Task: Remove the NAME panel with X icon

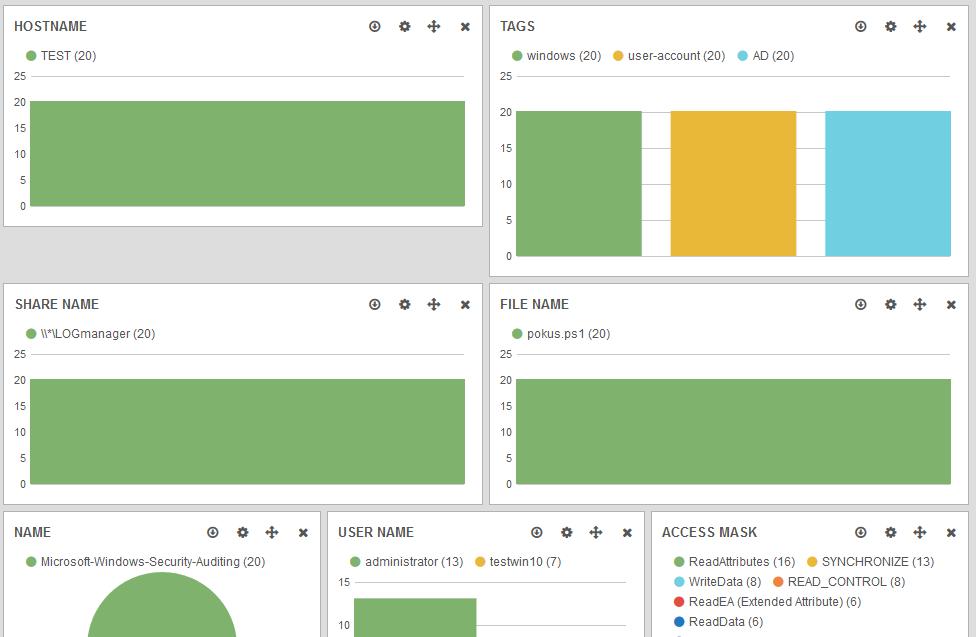Action: click(303, 532)
